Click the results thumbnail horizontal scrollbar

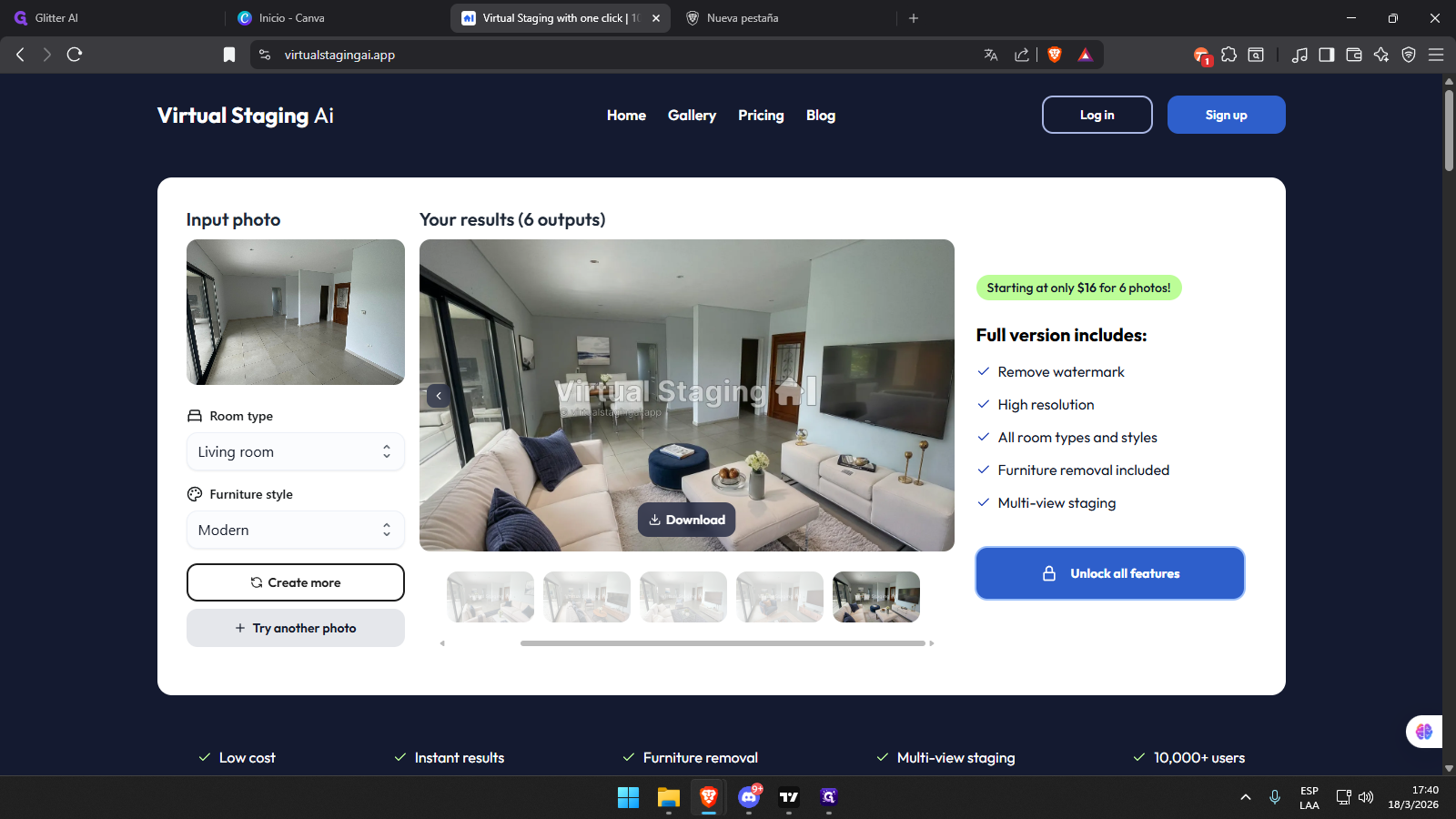click(723, 643)
